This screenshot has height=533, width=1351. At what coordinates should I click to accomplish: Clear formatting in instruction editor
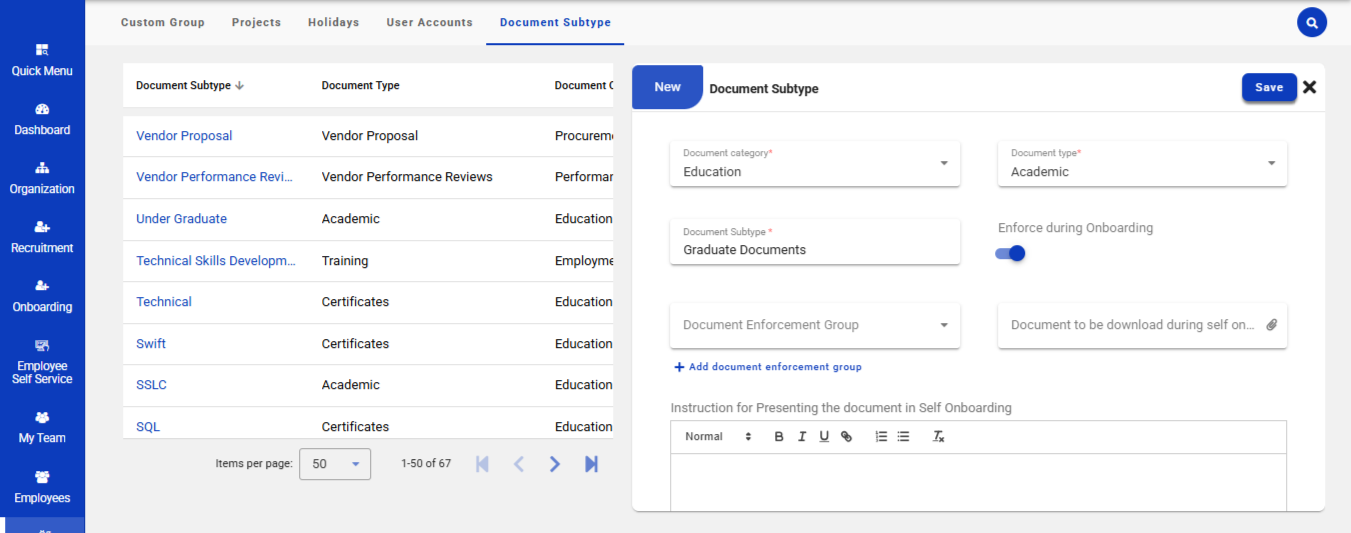(x=938, y=437)
